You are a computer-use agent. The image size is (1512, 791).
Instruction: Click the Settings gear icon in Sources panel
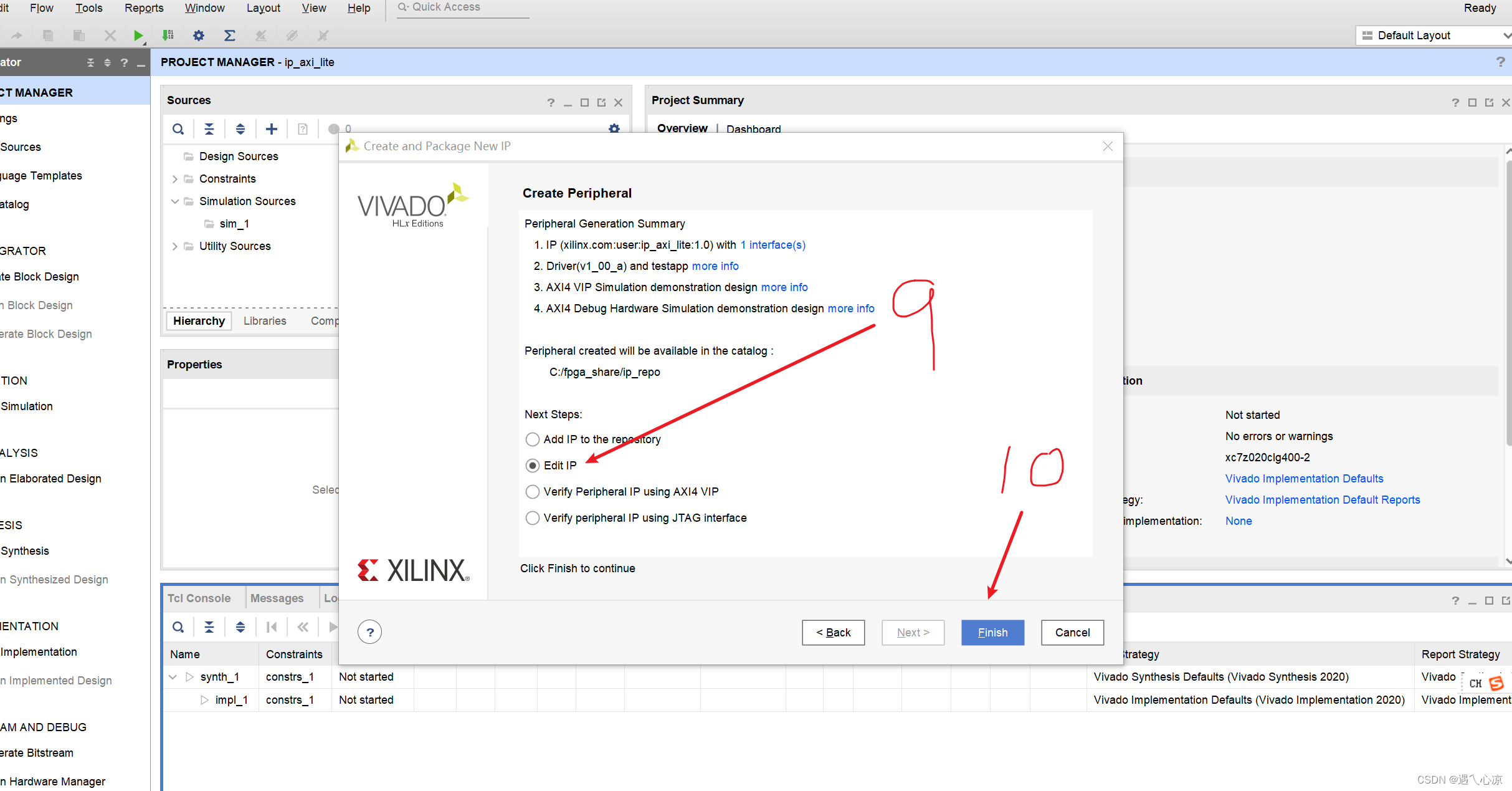point(614,128)
